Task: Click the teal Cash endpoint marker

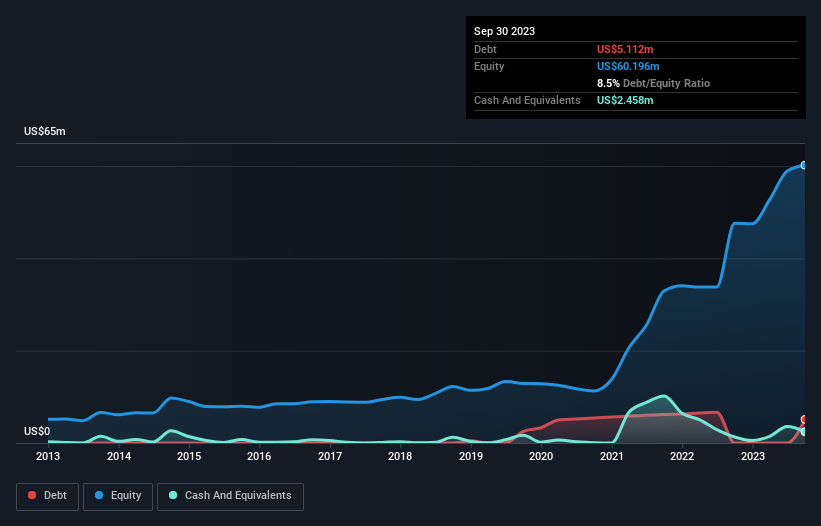Action: click(x=804, y=432)
